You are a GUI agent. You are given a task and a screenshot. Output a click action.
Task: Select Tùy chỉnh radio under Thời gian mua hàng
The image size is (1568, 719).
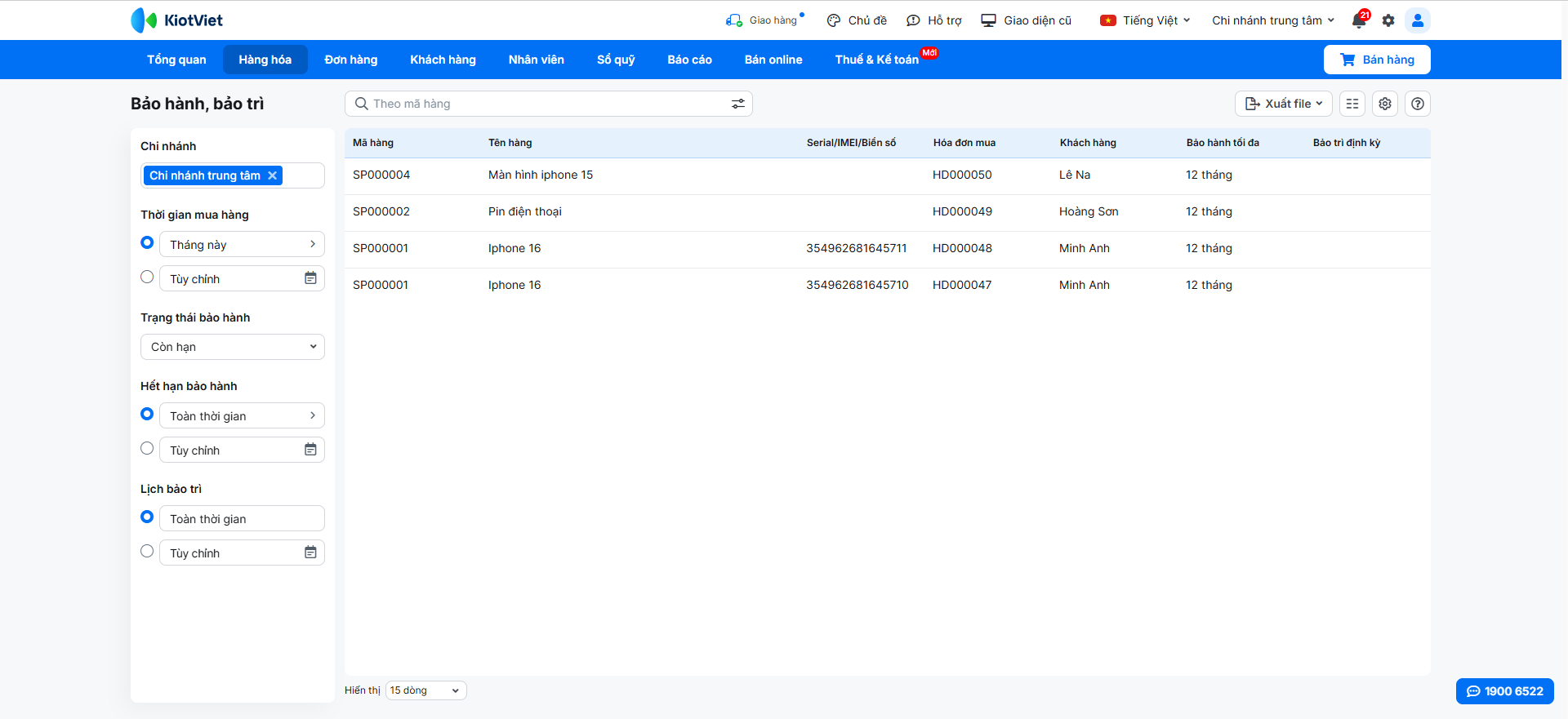coord(147,277)
